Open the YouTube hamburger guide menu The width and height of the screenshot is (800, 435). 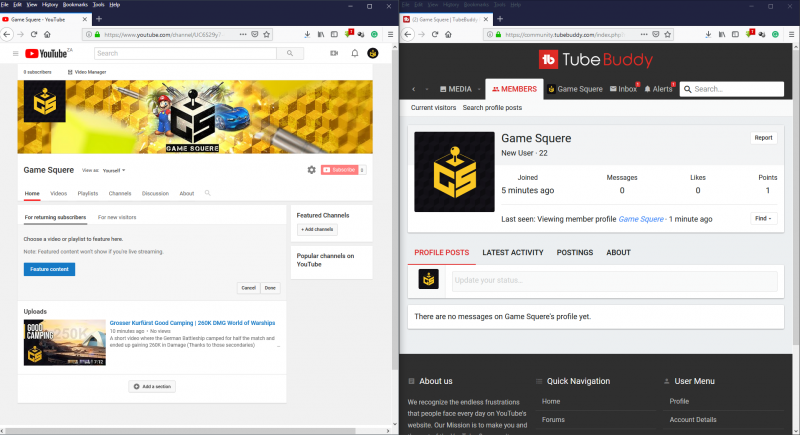point(17,53)
